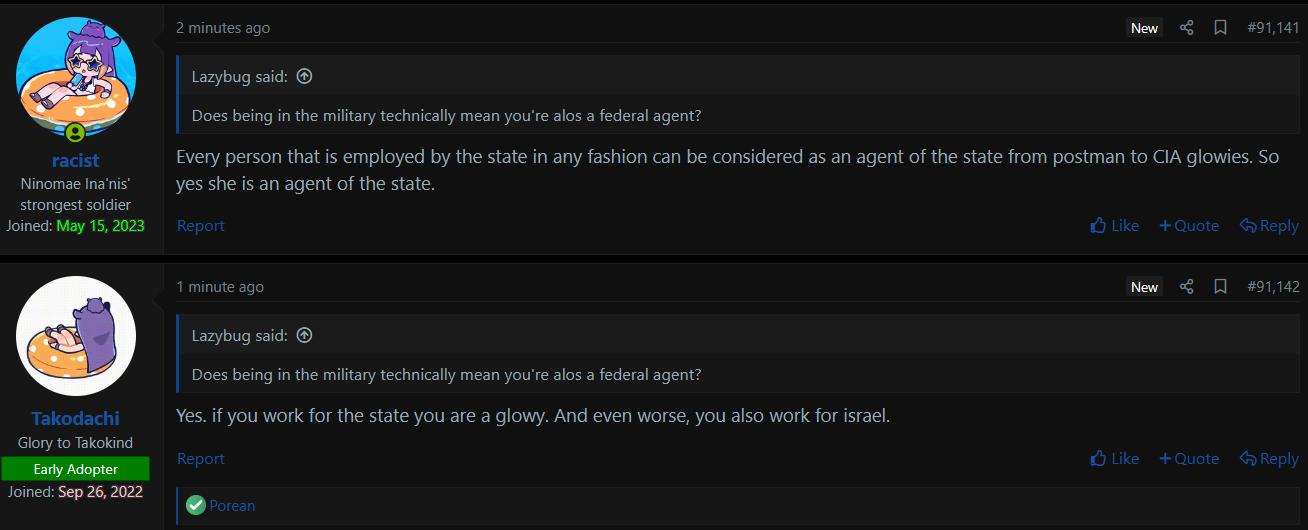1308x530 pixels.
Task: Open racist's username profile link
Action: point(76,161)
